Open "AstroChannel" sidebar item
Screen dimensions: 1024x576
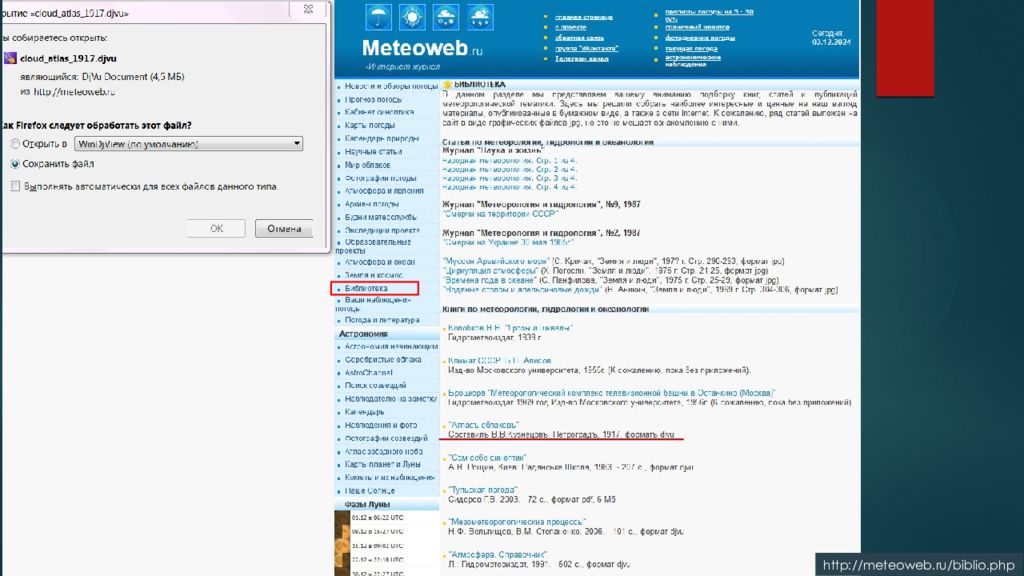tap(368, 373)
